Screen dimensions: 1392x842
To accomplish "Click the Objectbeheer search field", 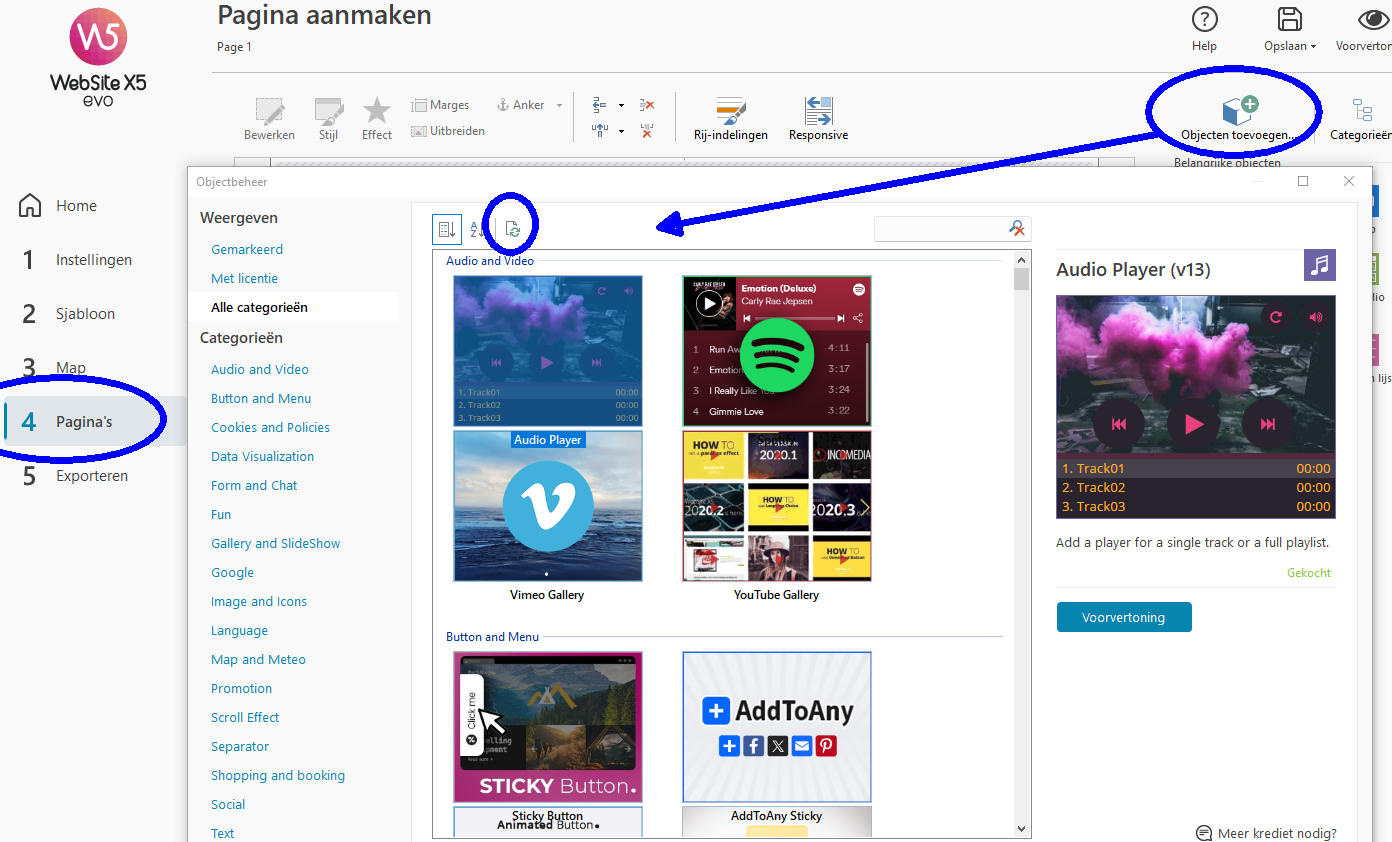I will point(941,229).
